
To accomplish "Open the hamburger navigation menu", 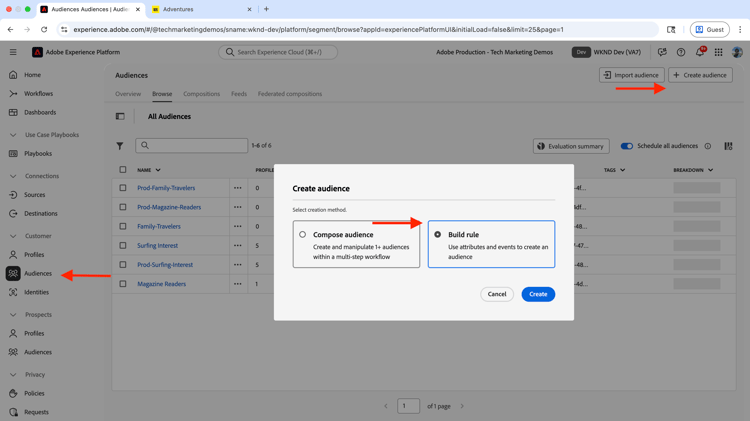I will tap(13, 52).
